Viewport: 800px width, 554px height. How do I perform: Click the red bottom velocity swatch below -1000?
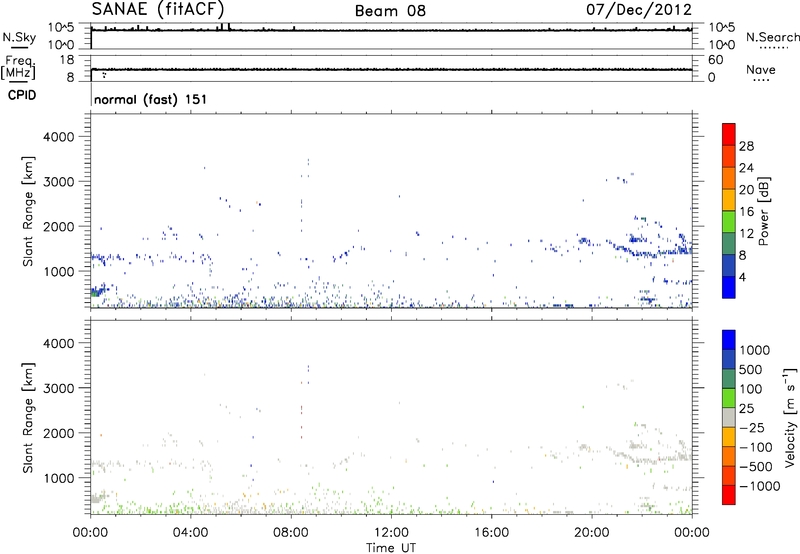(729, 495)
